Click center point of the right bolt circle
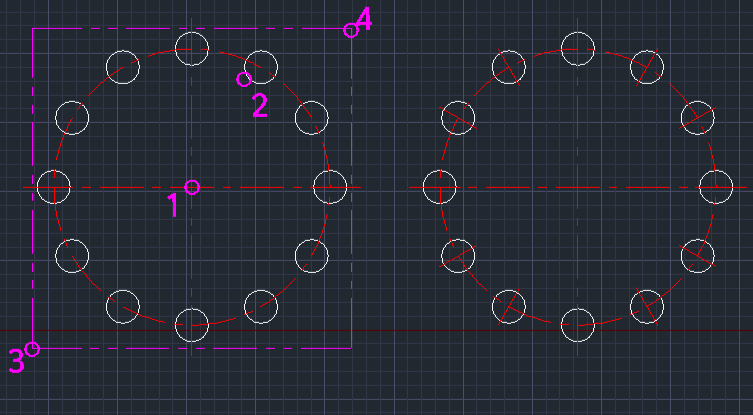 577,186
